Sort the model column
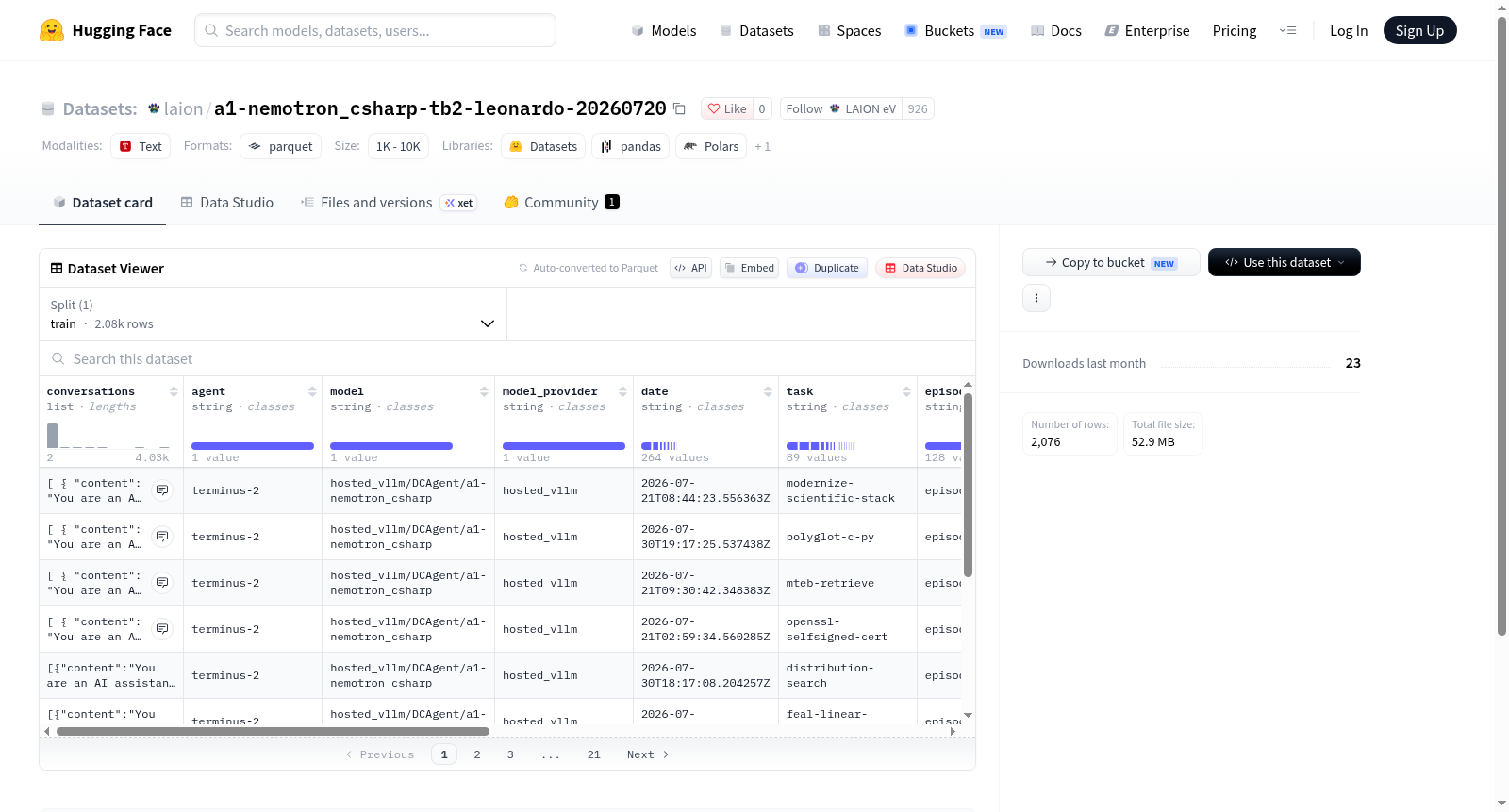 coord(484,391)
